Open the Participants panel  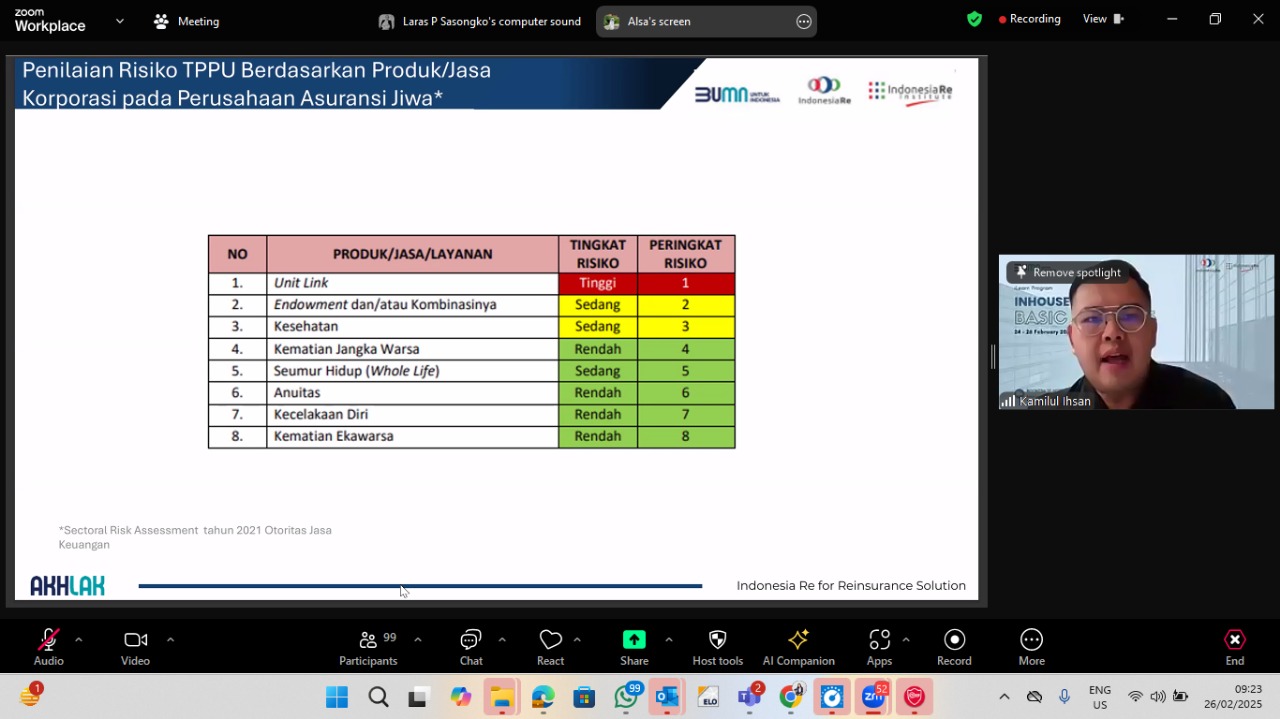(368, 640)
